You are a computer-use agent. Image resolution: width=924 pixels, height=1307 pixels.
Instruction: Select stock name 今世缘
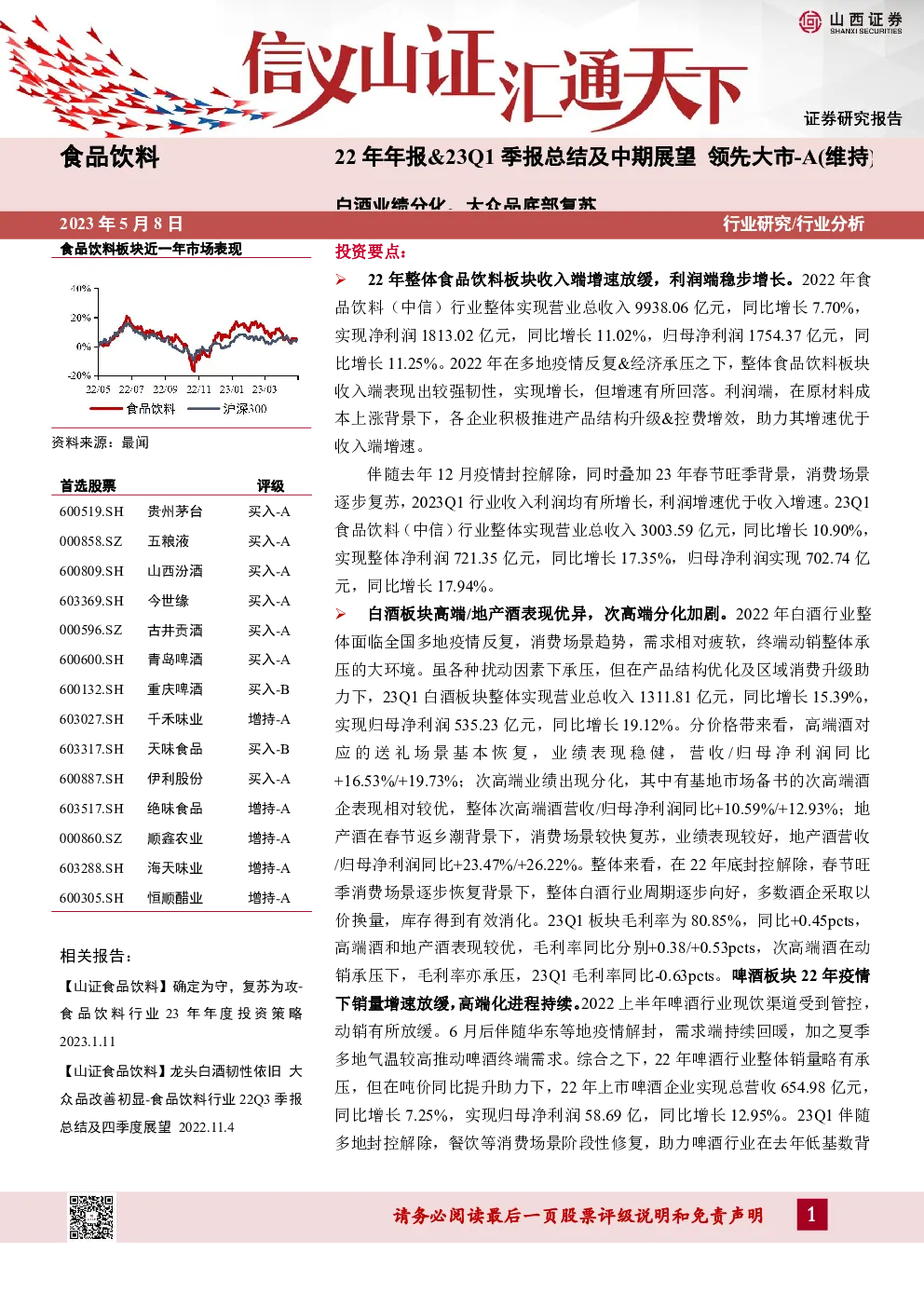click(x=168, y=601)
